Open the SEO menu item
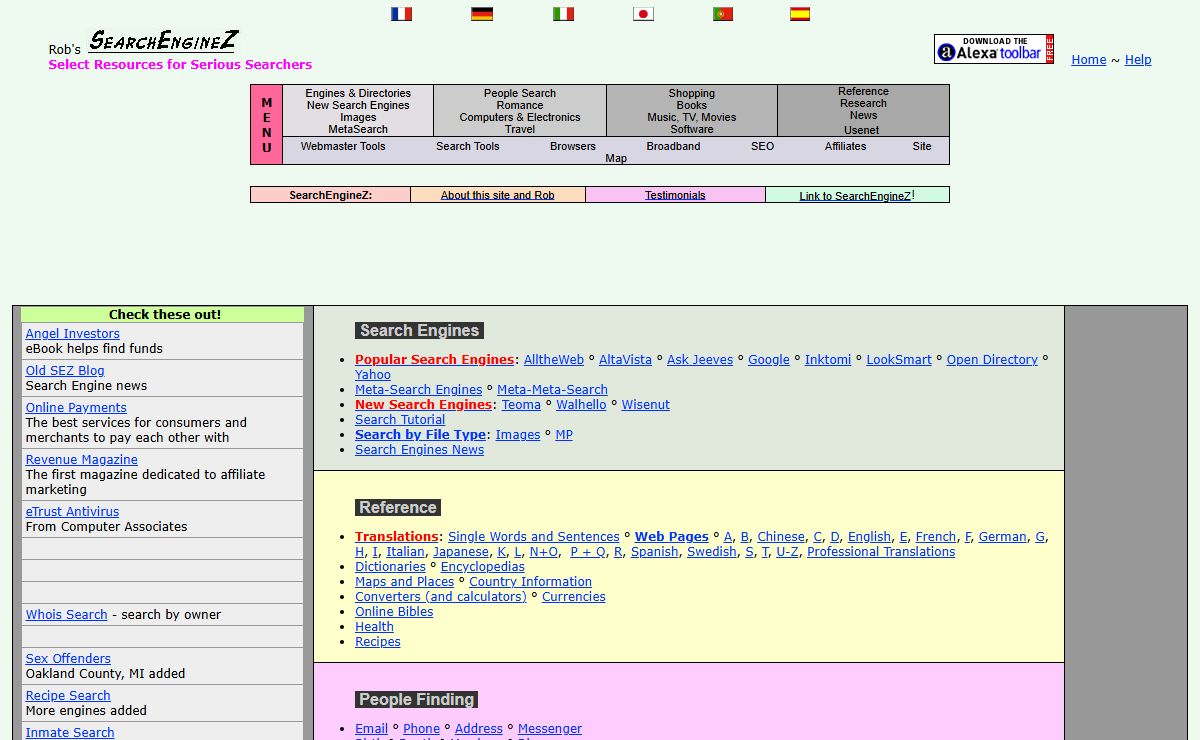The height and width of the screenshot is (740, 1200). click(763, 146)
